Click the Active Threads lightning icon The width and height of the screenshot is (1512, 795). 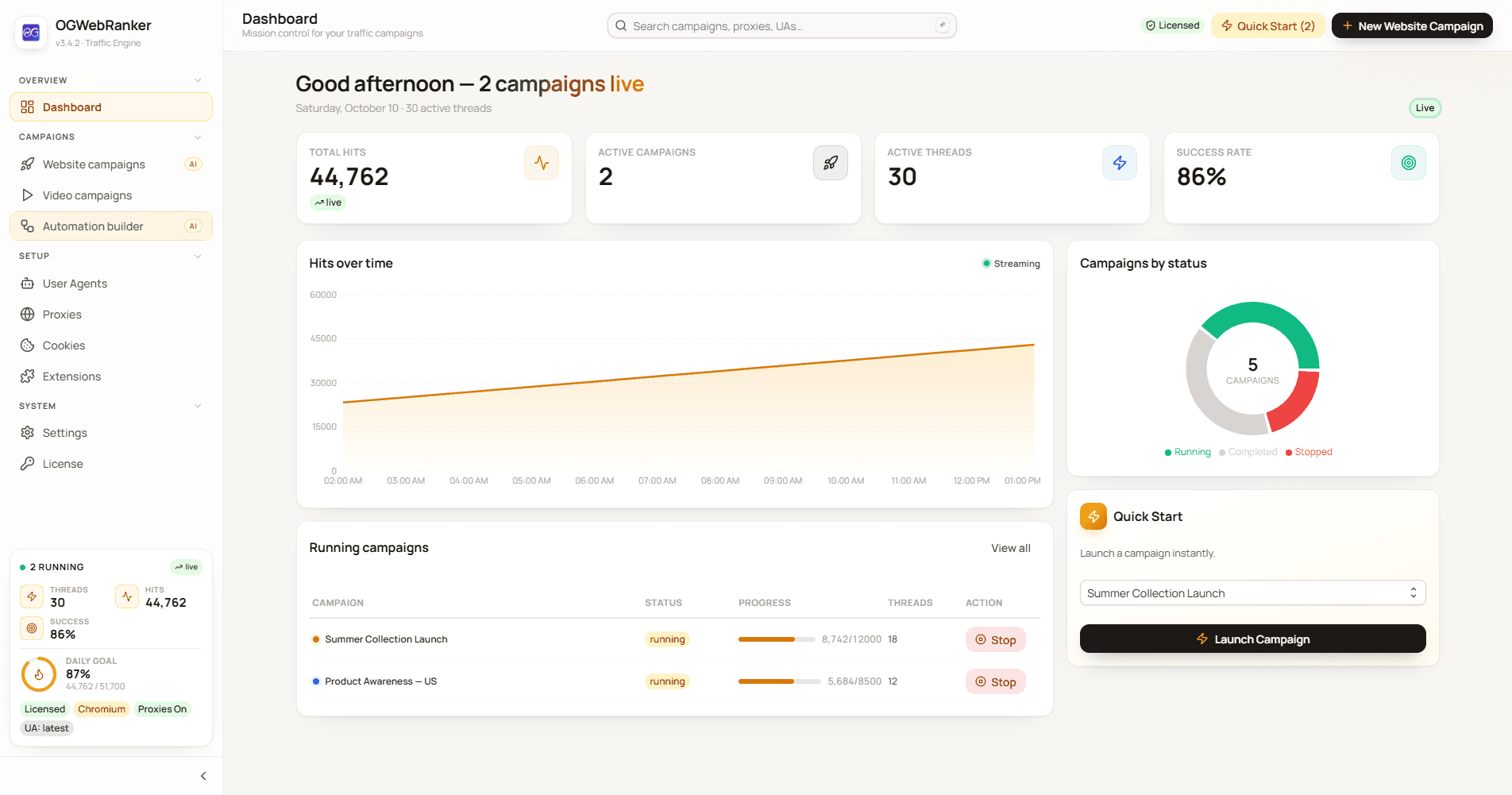1120,163
